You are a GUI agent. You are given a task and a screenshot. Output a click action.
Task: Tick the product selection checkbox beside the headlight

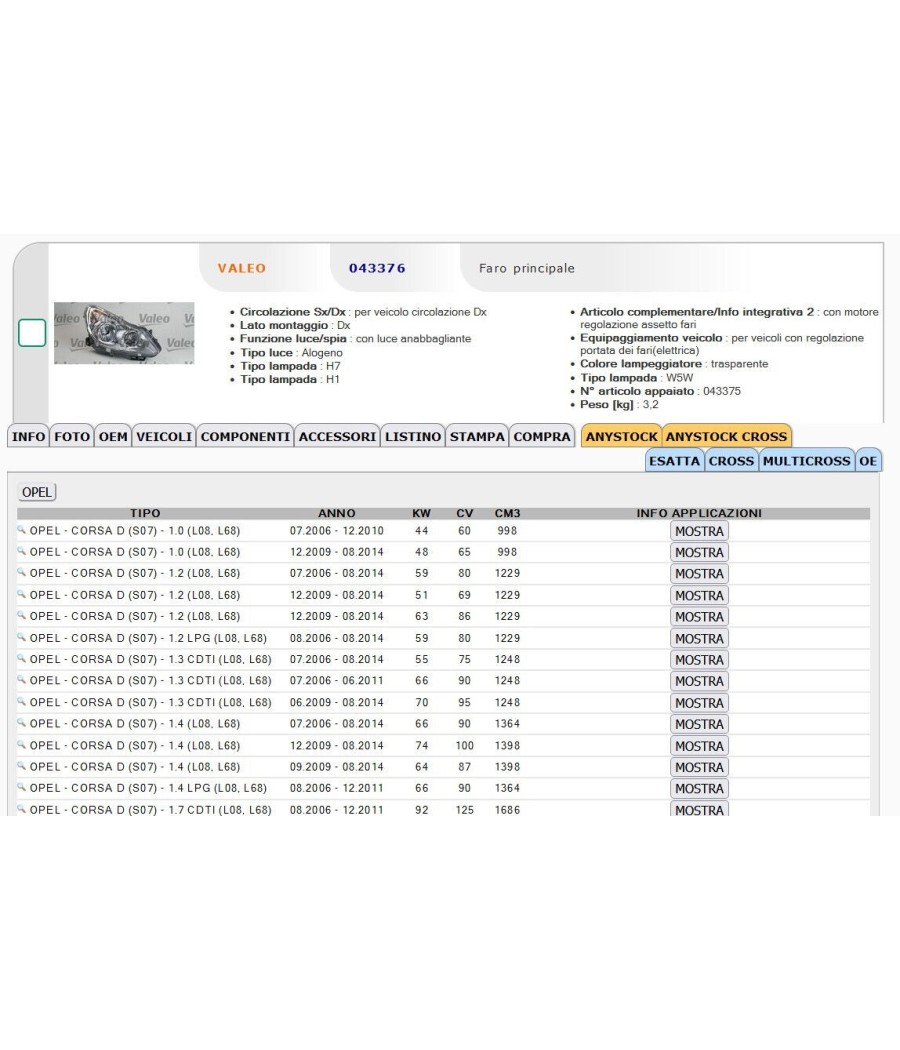pyautogui.click(x=31, y=333)
